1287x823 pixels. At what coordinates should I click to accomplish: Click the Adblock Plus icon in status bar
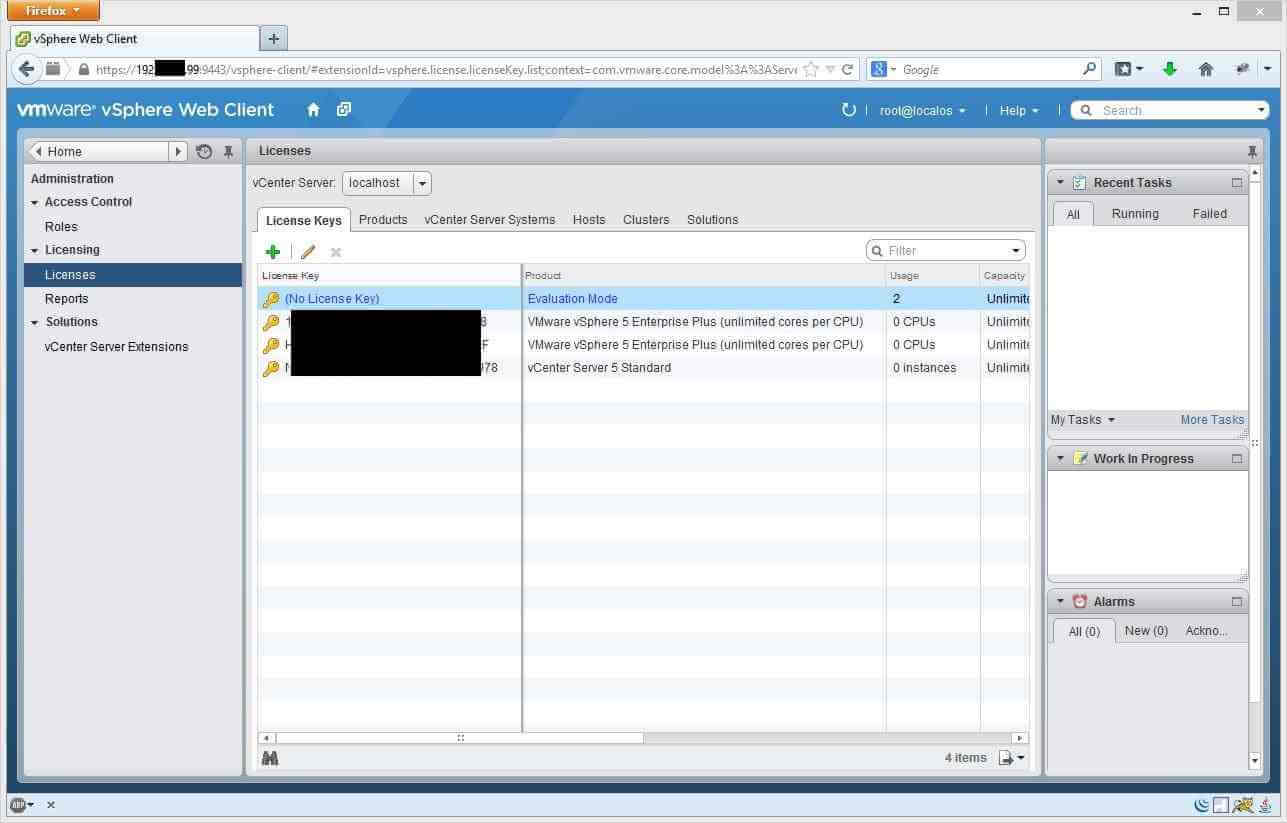click(18, 804)
